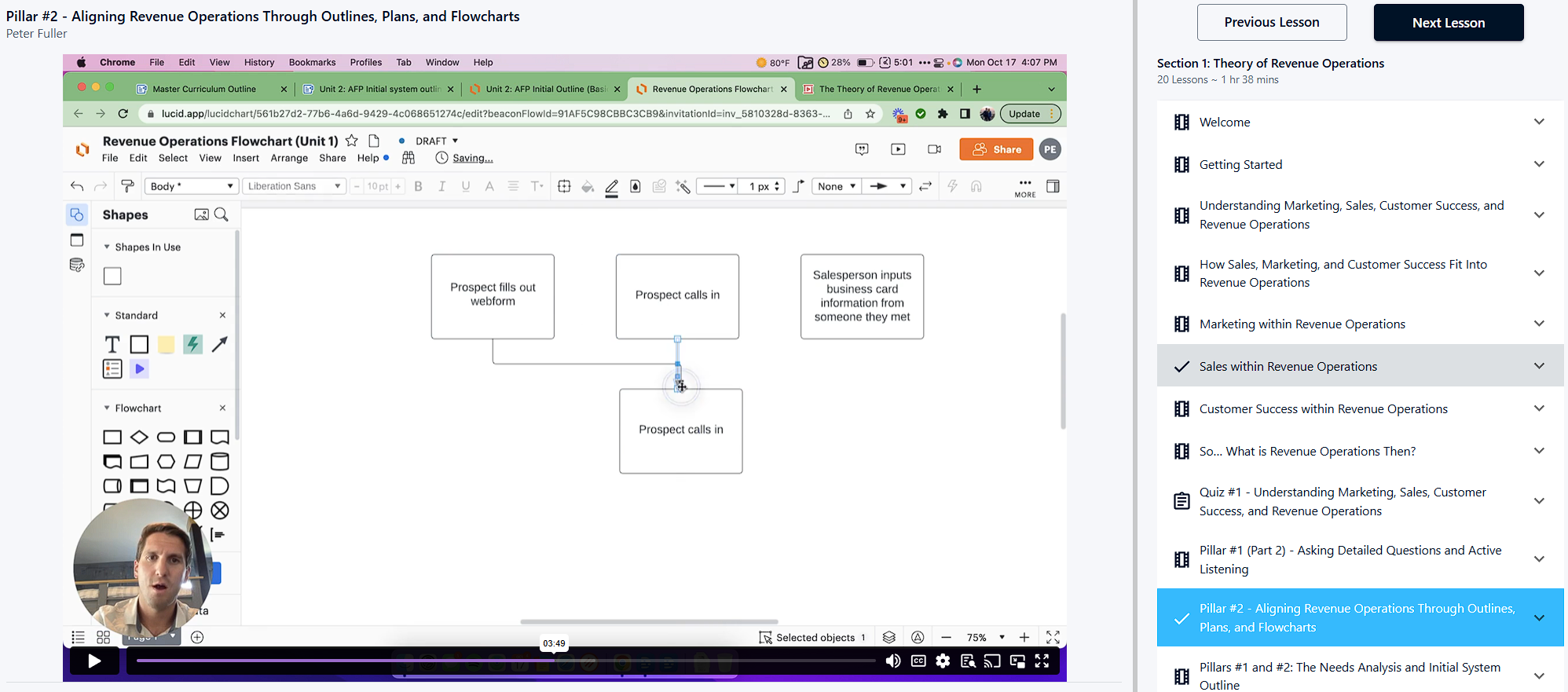
Task: Toggle closed captions on the video
Action: pyautogui.click(x=918, y=661)
